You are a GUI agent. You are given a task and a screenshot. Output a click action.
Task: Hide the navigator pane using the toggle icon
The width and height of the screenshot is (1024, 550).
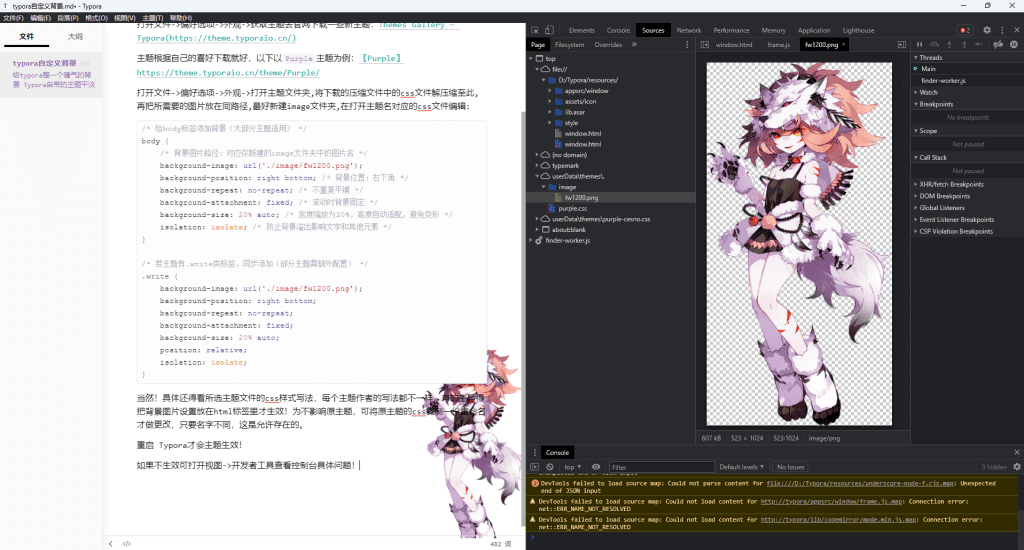click(x=705, y=45)
